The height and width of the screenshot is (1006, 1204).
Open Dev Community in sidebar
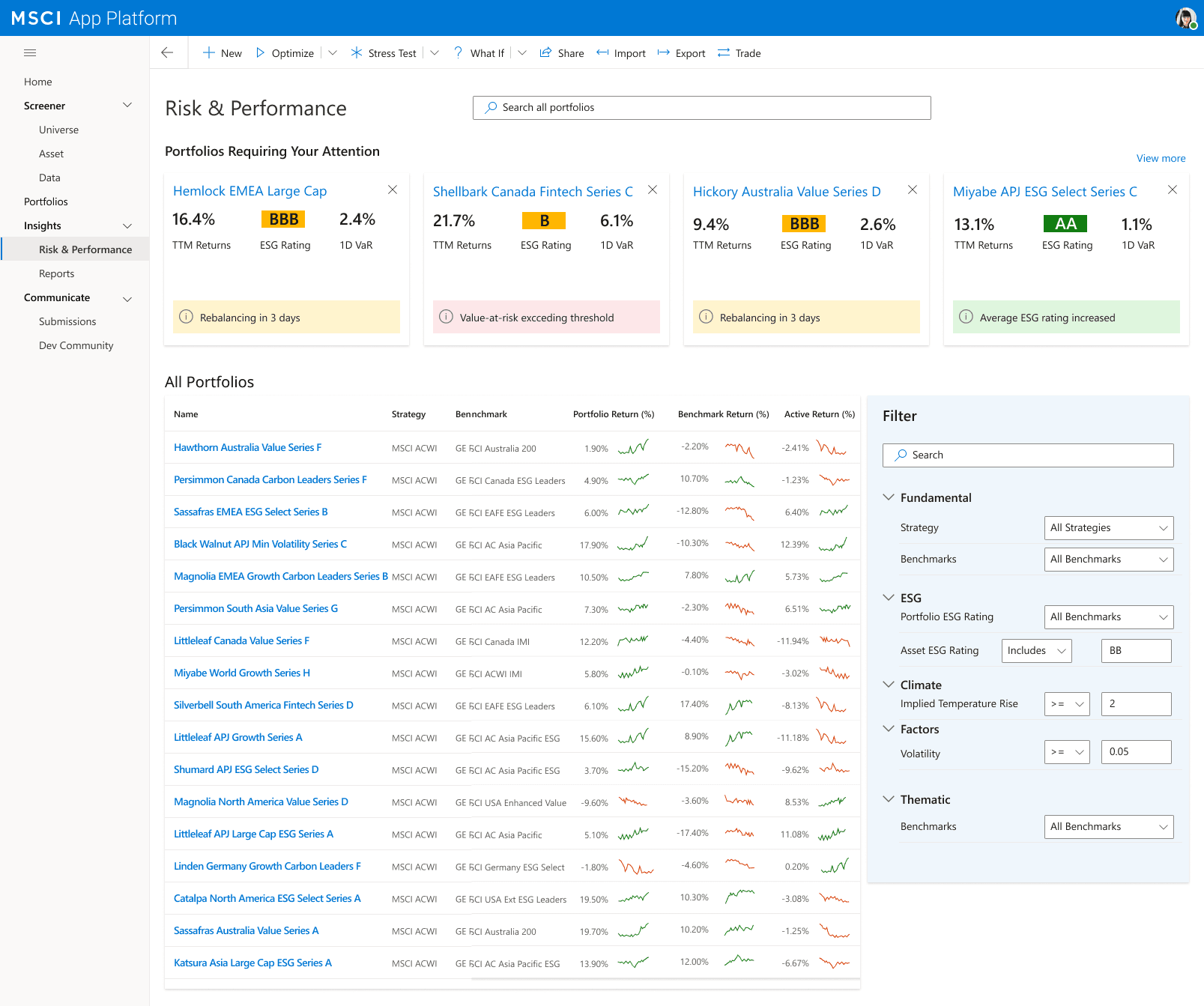[x=76, y=345]
